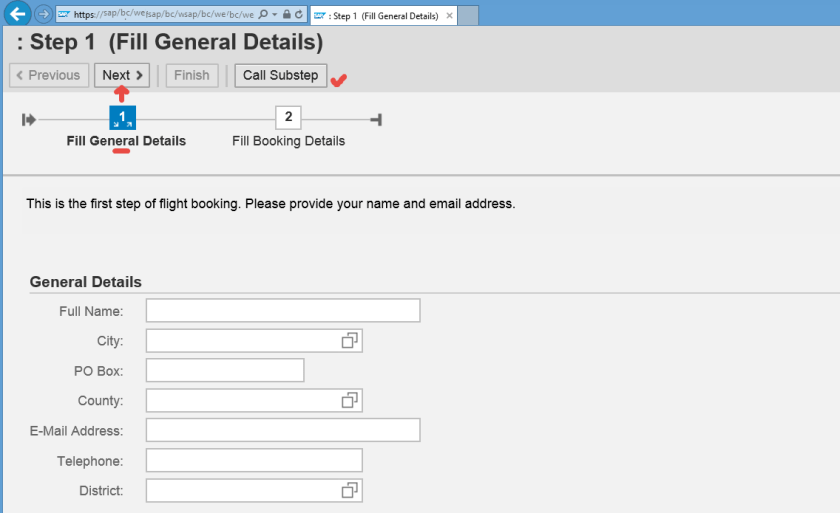Open value help icon for County
The width and height of the screenshot is (840, 513).
[349, 401]
